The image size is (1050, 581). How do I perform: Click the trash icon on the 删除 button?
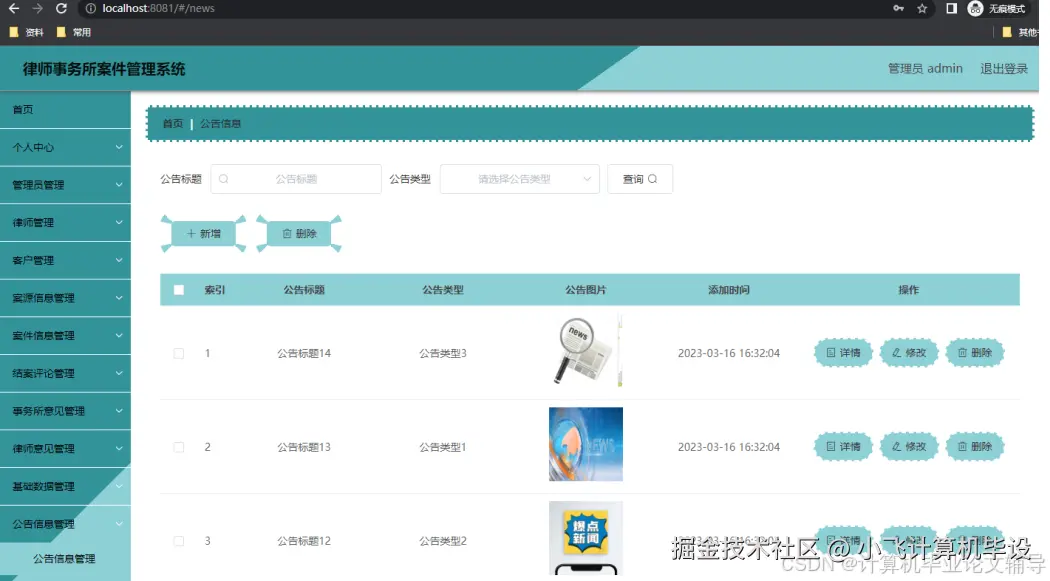tap(287, 233)
